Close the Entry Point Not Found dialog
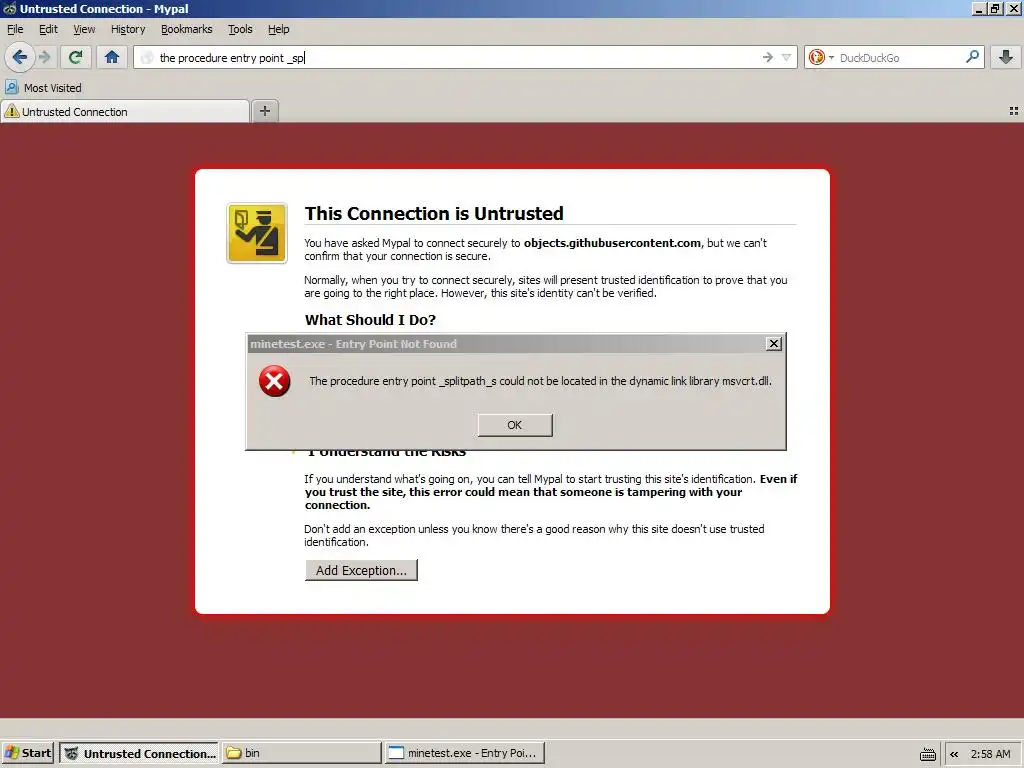Viewport: 1024px width, 768px height. [774, 344]
